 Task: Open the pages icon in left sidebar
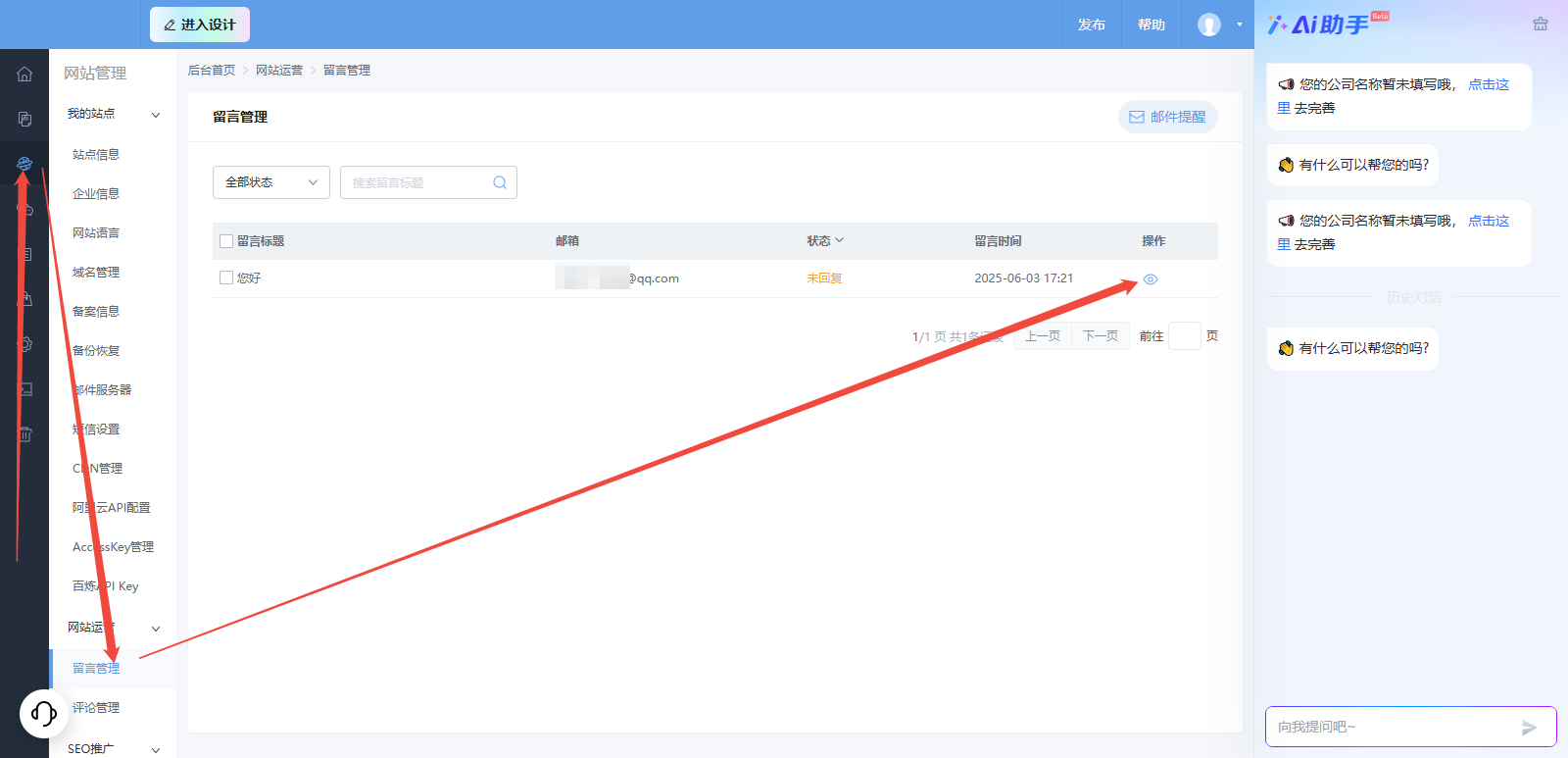click(x=24, y=119)
